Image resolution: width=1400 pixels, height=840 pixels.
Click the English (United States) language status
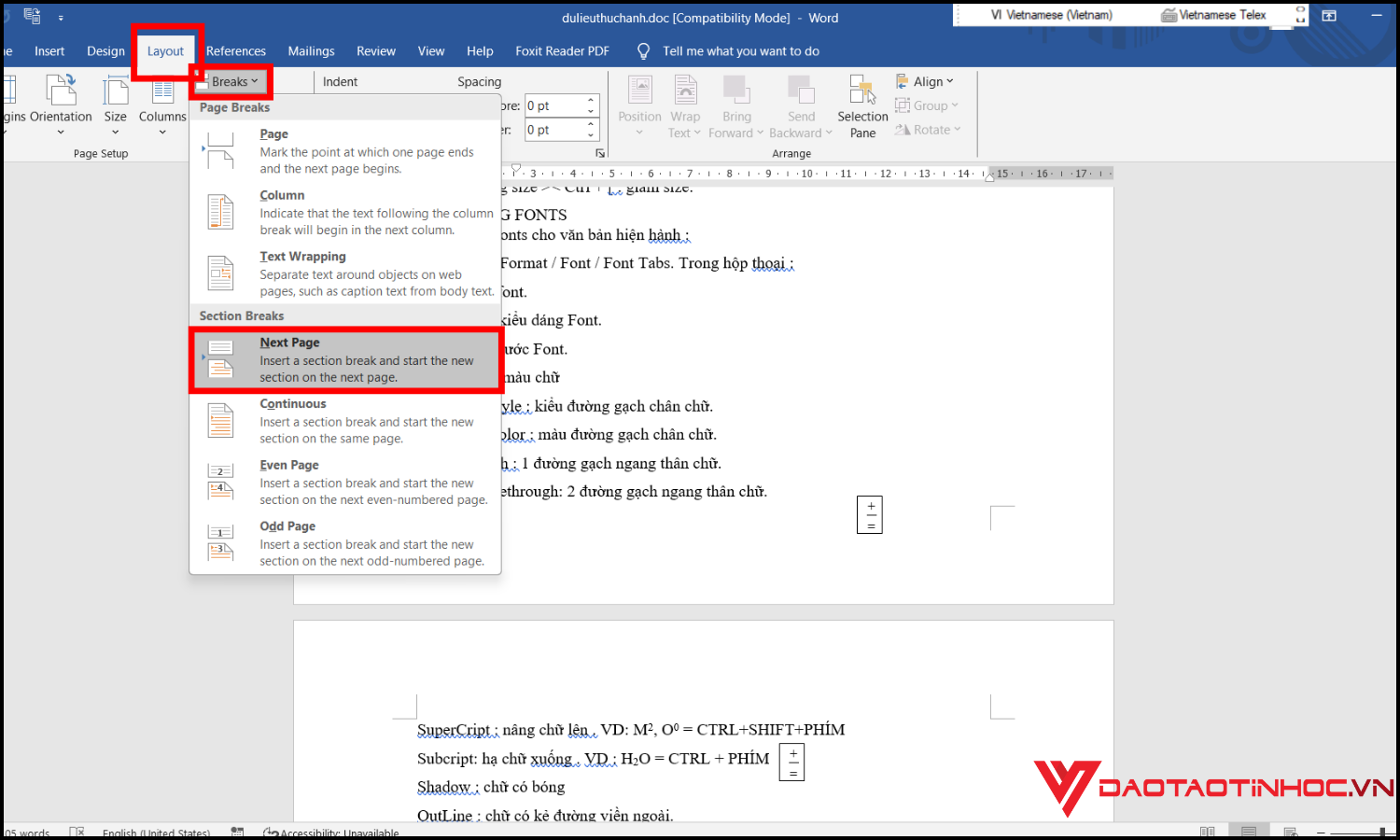156,833
